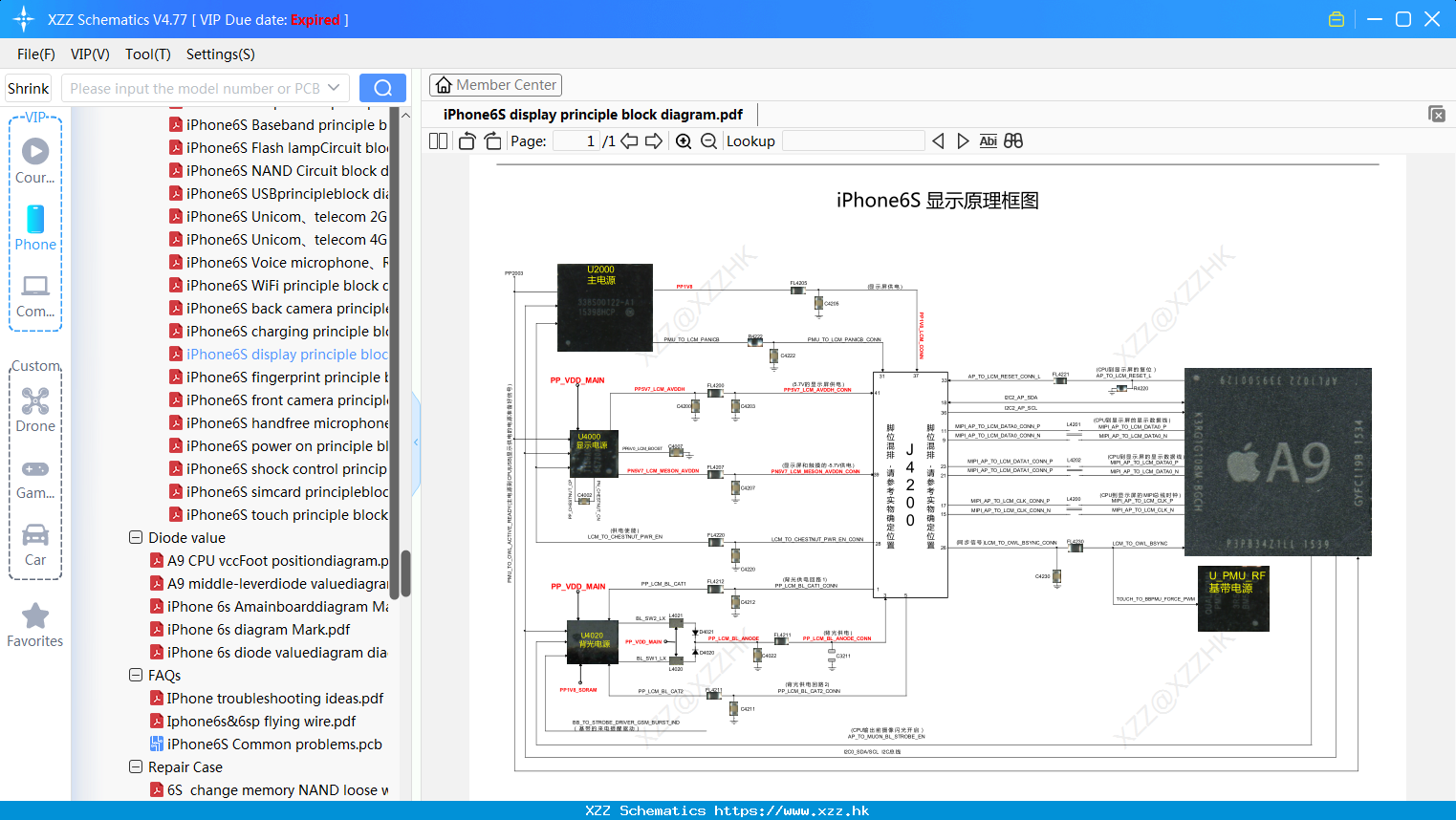
Task: Open iPhone6S WiFi principle block file
Action: pos(278,285)
